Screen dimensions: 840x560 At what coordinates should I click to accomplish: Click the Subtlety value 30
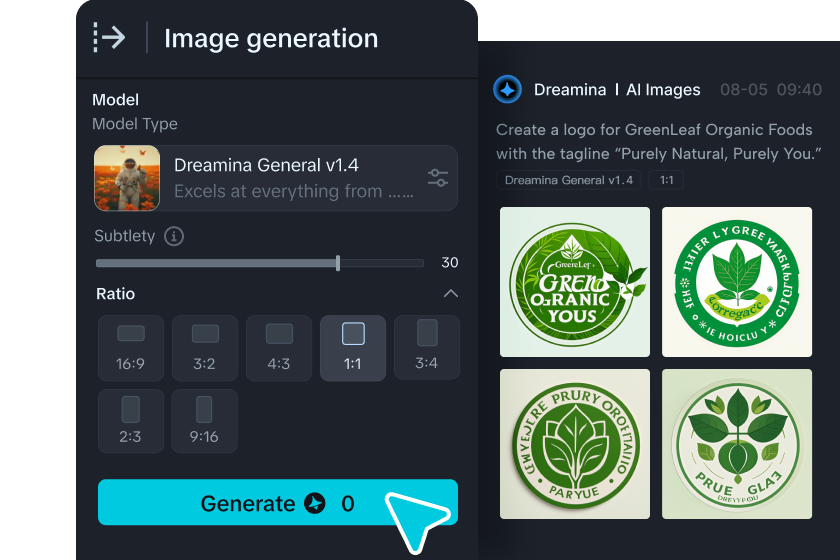pyautogui.click(x=449, y=263)
